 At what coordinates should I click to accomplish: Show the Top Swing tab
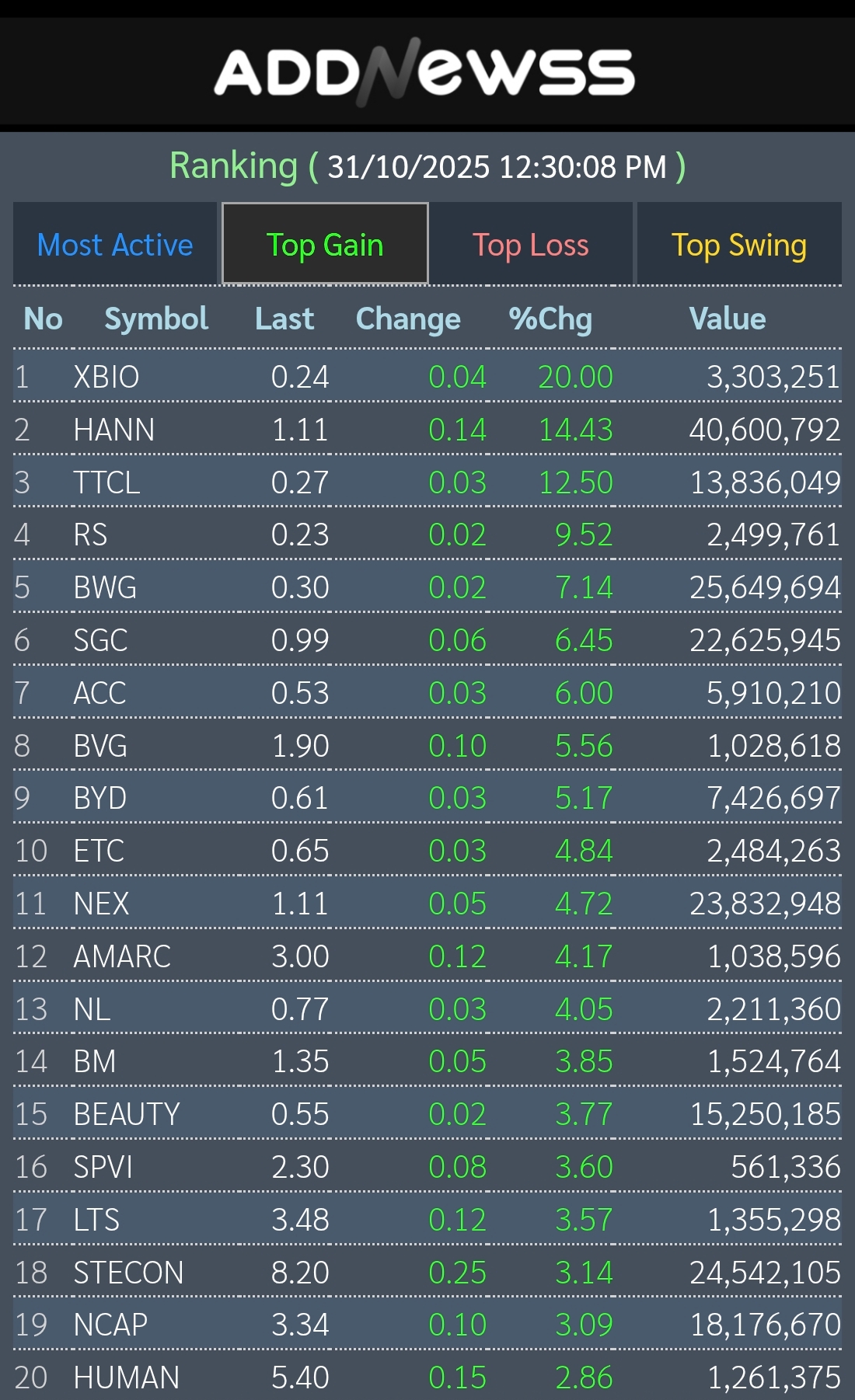pyautogui.click(x=738, y=245)
